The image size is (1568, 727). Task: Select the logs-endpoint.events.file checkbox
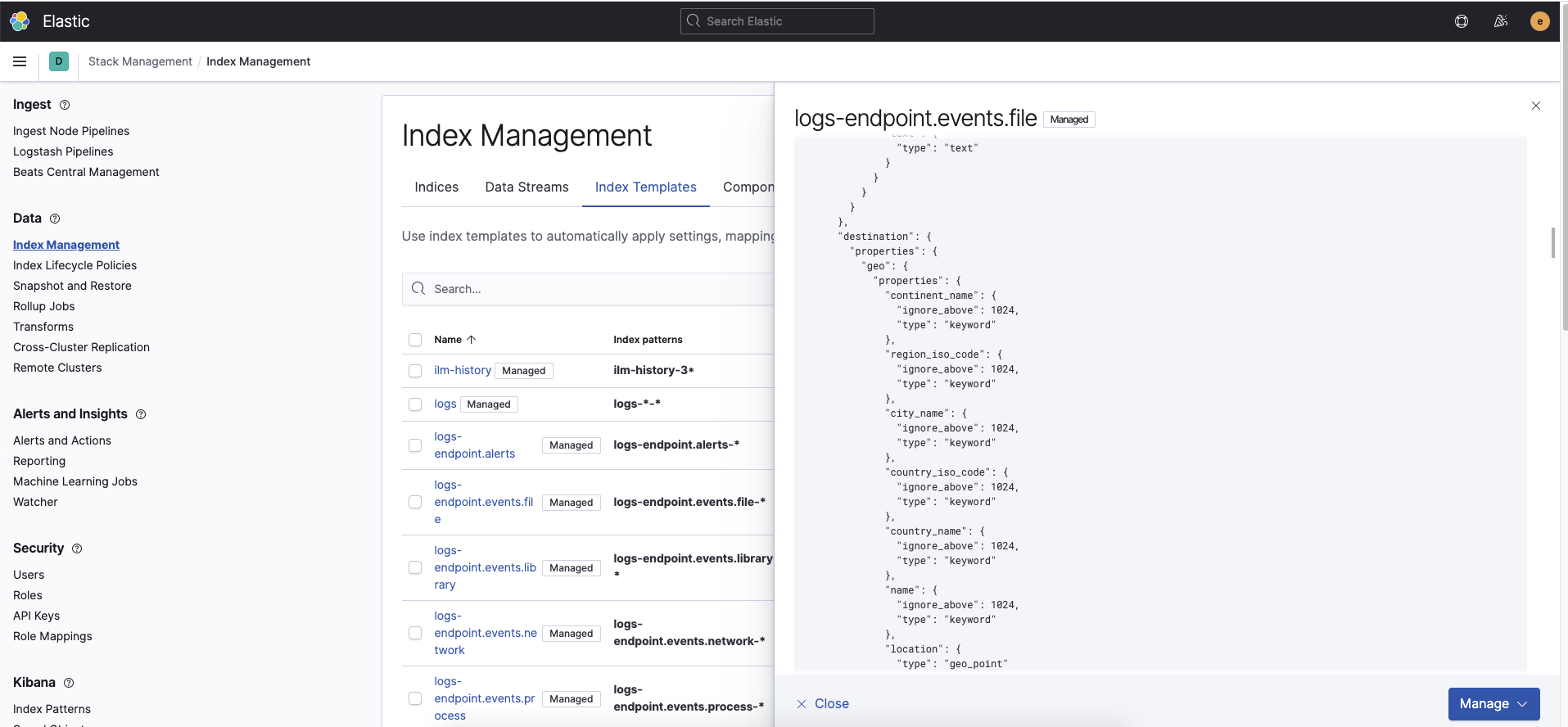click(415, 502)
